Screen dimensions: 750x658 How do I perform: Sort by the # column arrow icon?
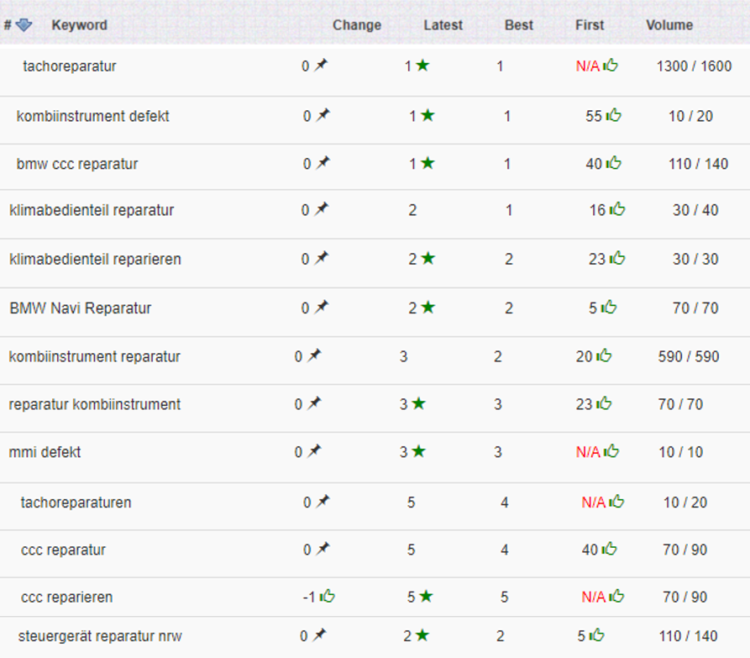coord(24,25)
